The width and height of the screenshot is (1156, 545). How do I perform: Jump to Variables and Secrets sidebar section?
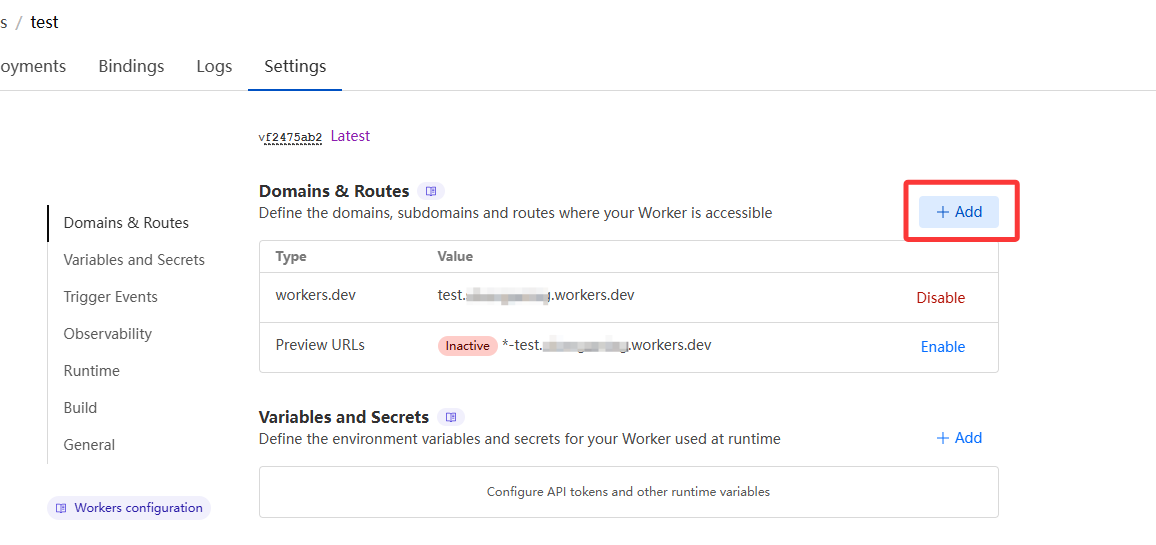[134, 260]
